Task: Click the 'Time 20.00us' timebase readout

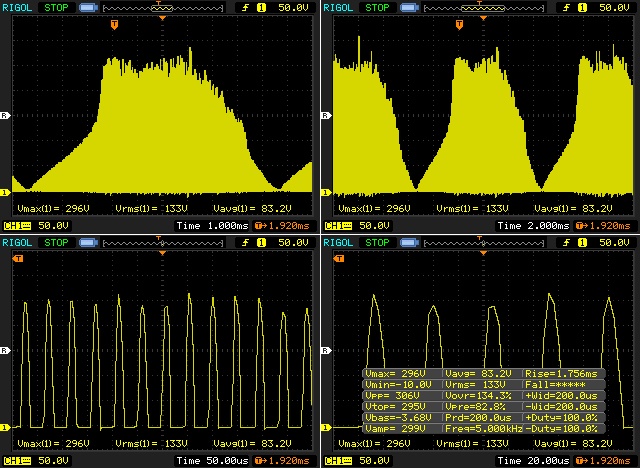Action: coord(533,461)
